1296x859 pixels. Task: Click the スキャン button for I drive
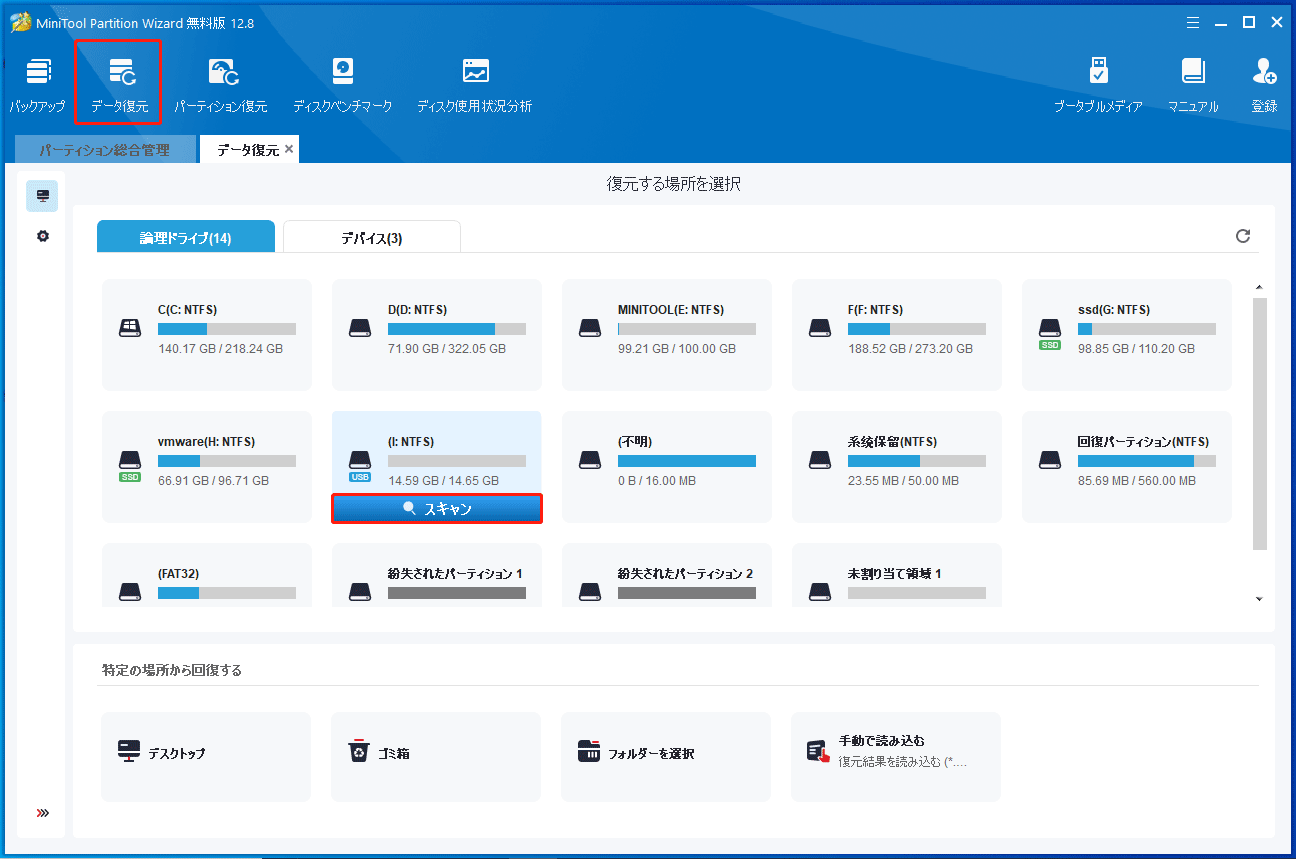click(437, 508)
